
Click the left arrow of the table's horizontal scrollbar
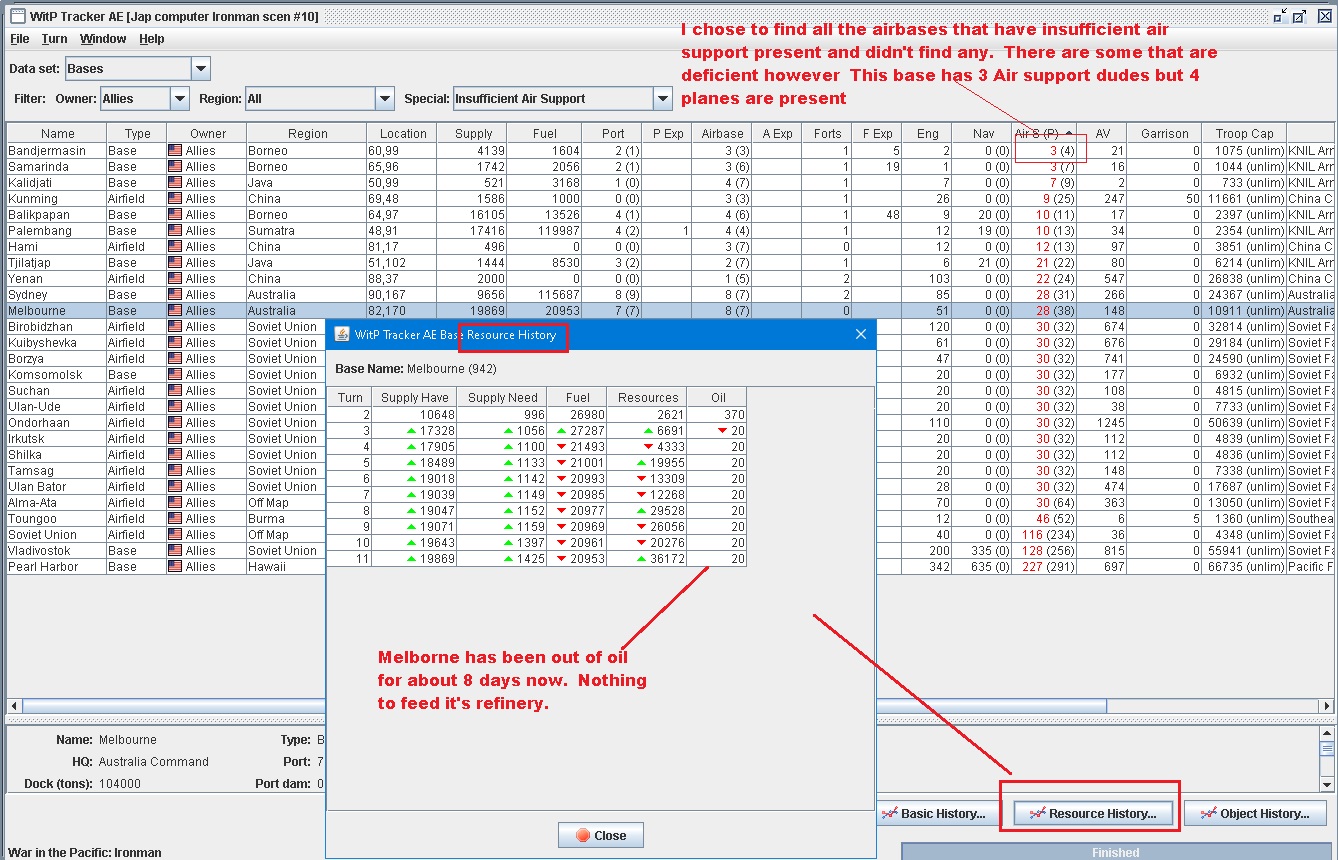15,706
